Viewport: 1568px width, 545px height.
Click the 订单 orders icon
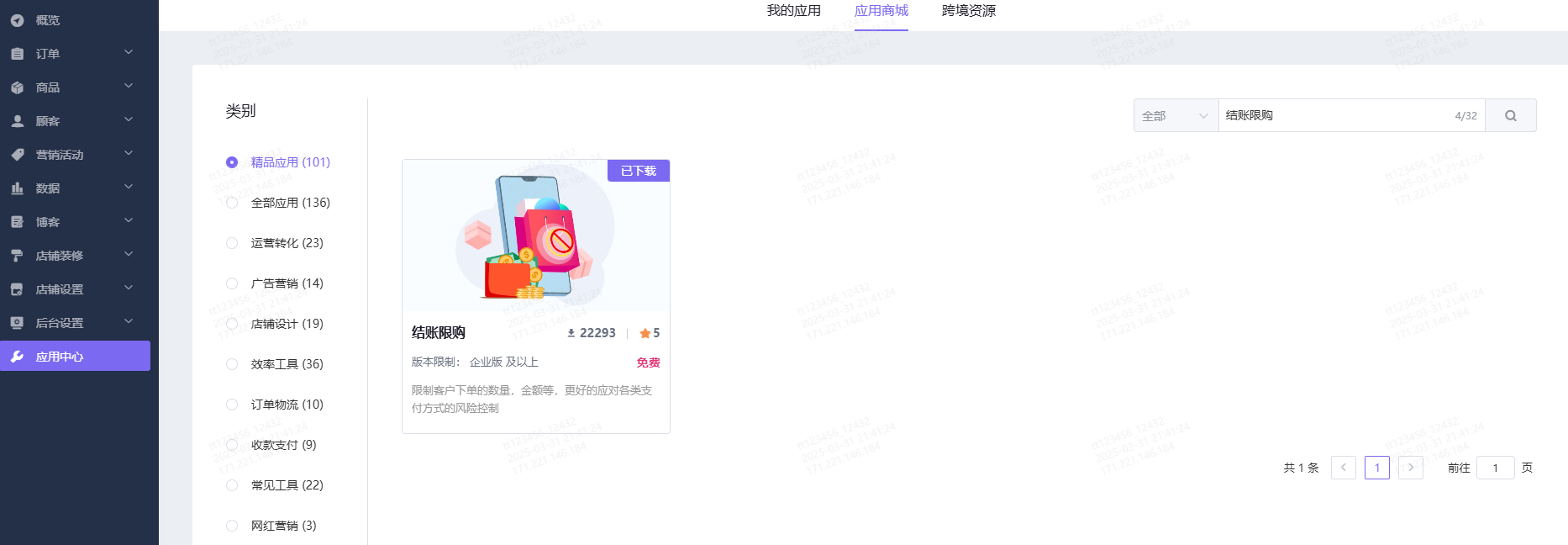[17, 54]
